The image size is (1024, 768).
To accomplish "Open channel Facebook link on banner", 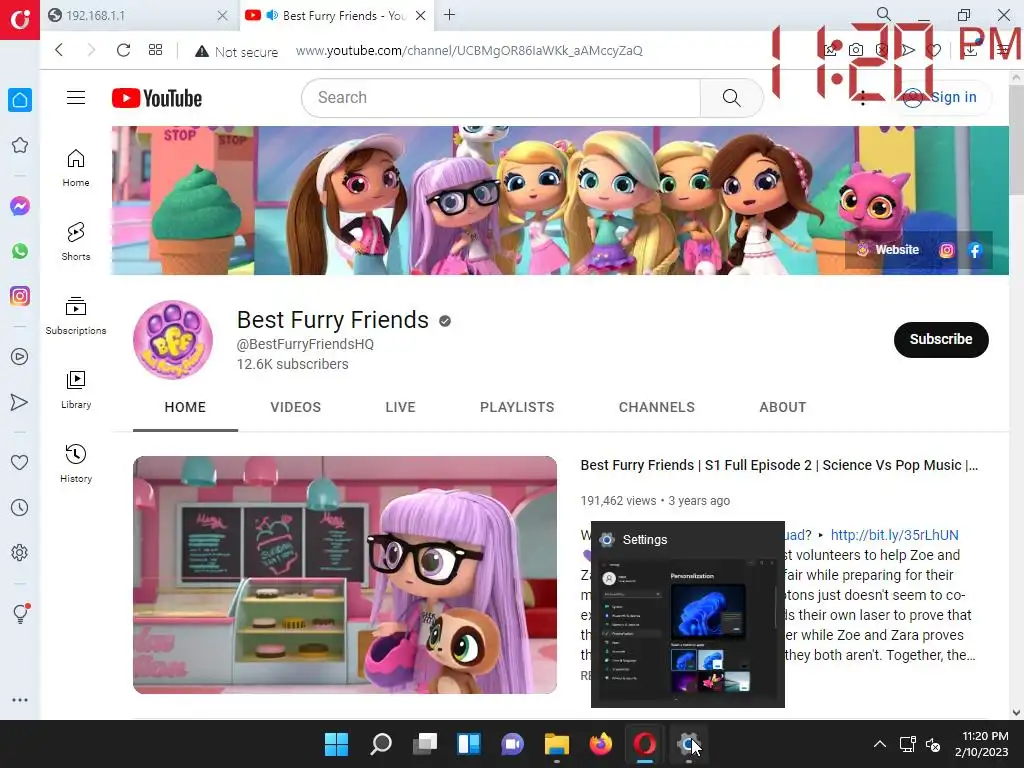I will click(975, 250).
